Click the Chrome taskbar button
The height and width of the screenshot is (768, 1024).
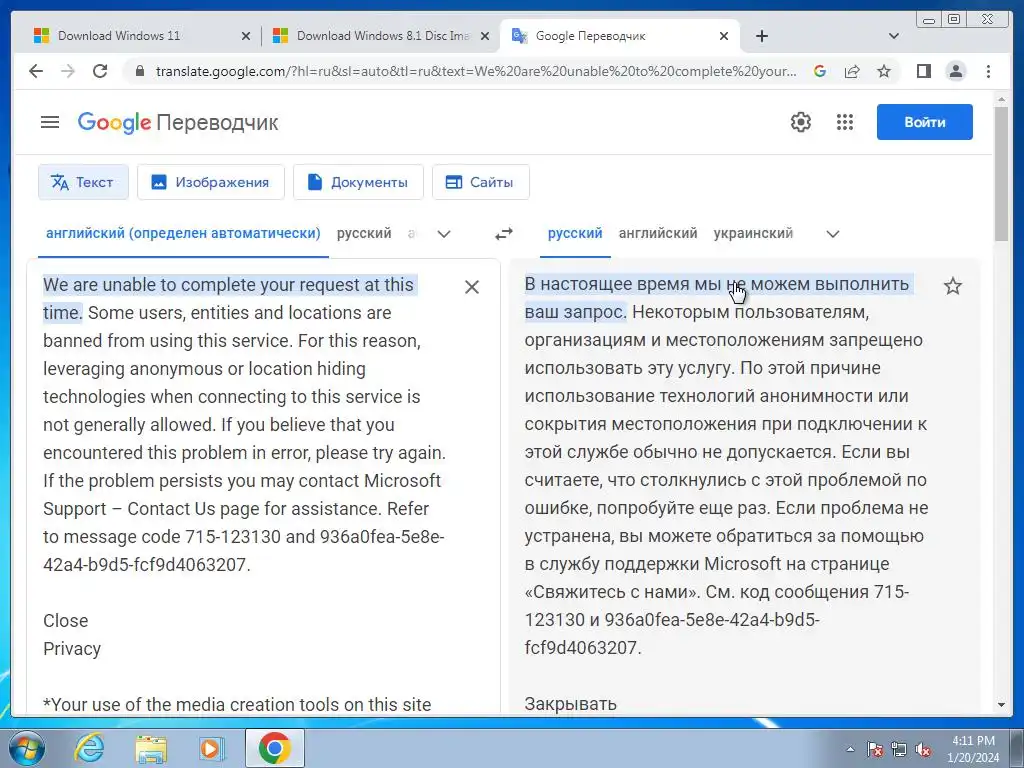tap(274, 748)
